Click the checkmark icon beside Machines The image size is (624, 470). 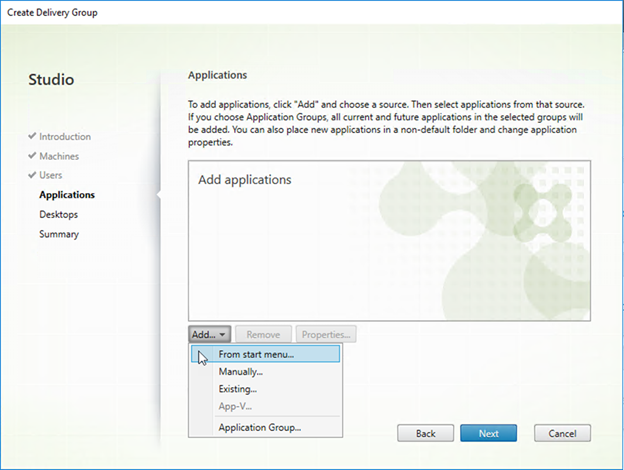pos(32,156)
